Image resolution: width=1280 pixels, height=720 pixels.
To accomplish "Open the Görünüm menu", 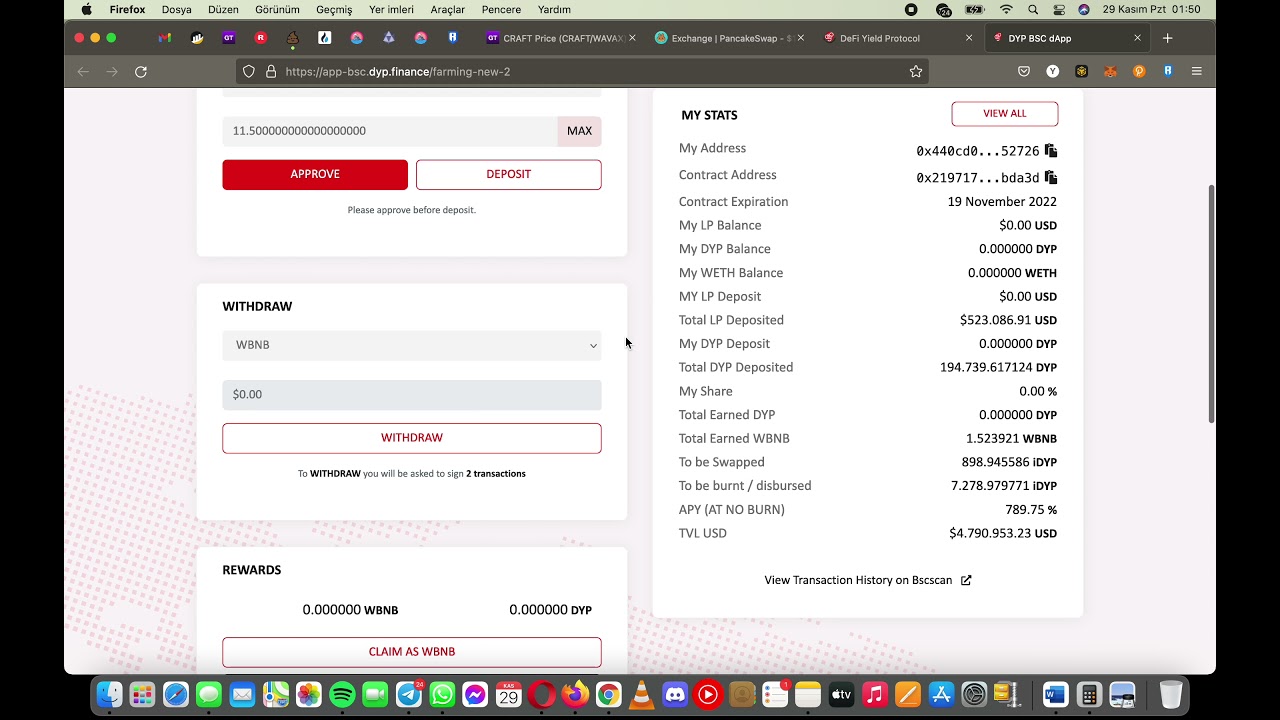I will click(277, 9).
